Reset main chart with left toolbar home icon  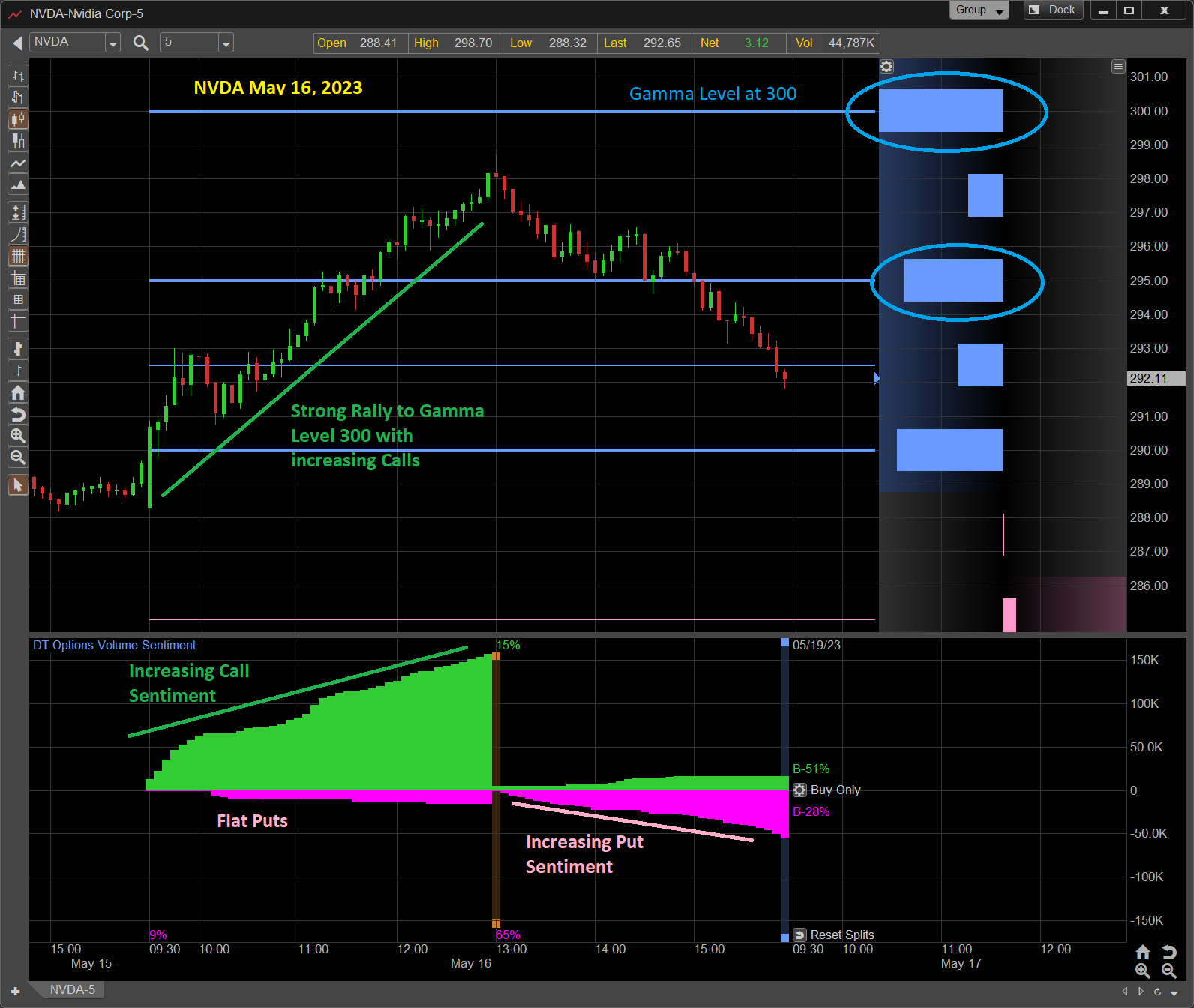pos(18,392)
